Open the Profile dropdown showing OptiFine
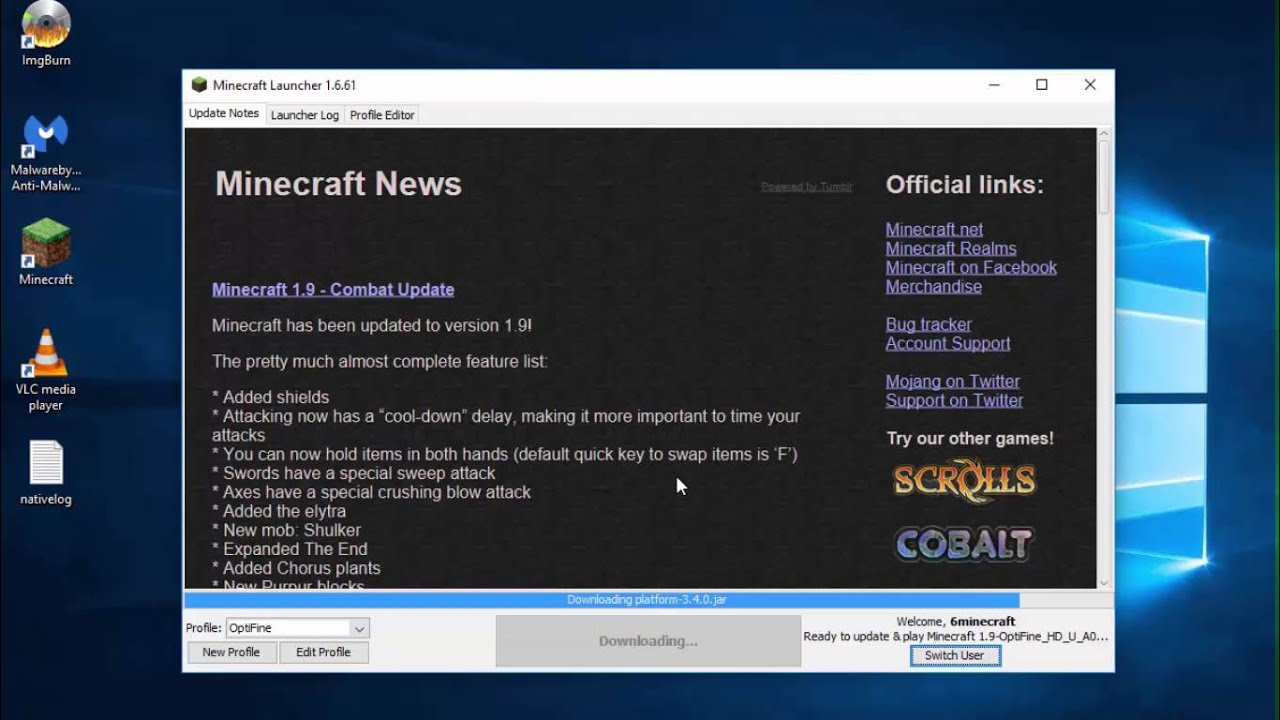1280x720 pixels. point(298,628)
